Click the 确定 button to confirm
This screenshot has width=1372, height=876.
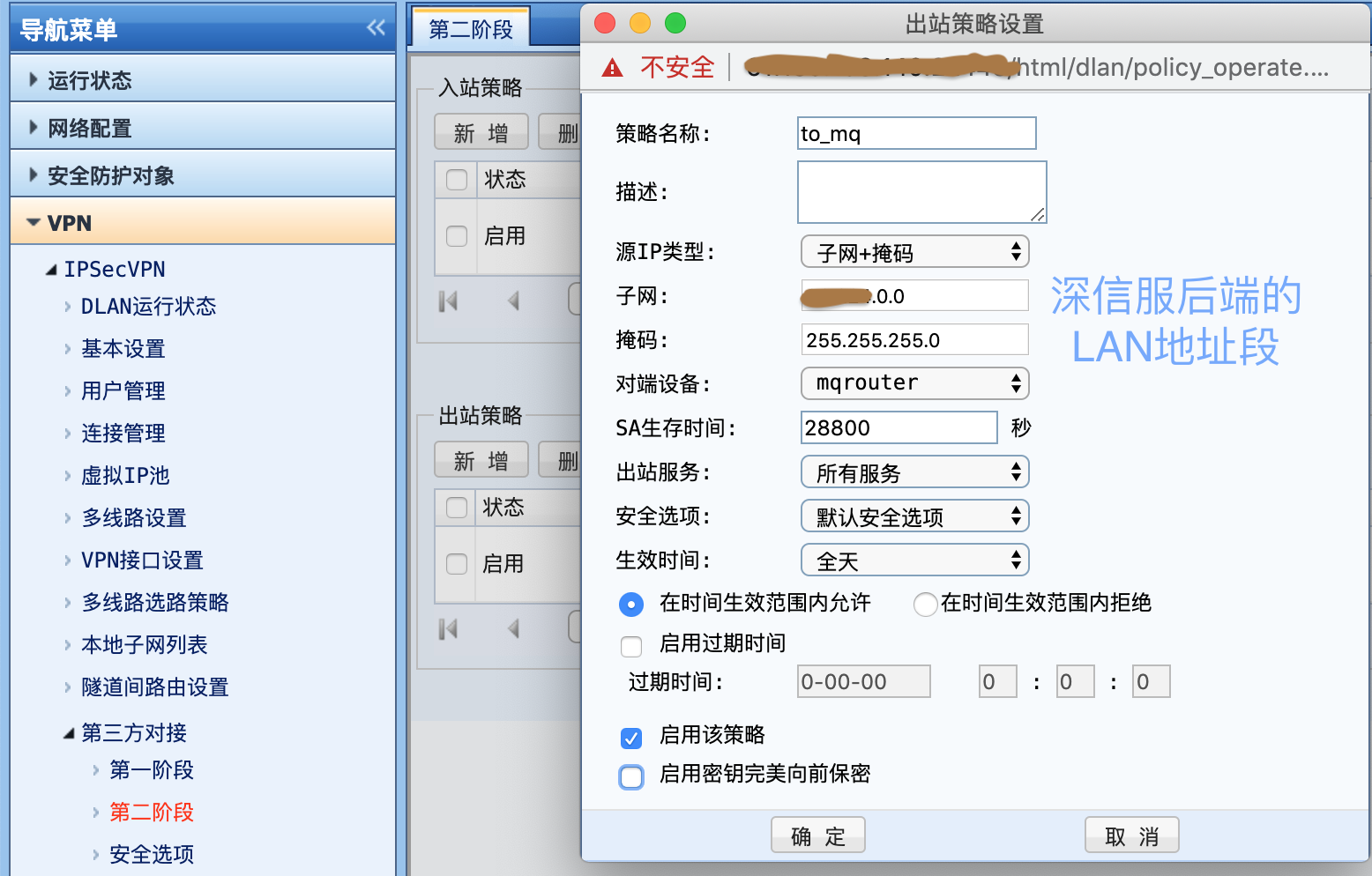coord(817,835)
